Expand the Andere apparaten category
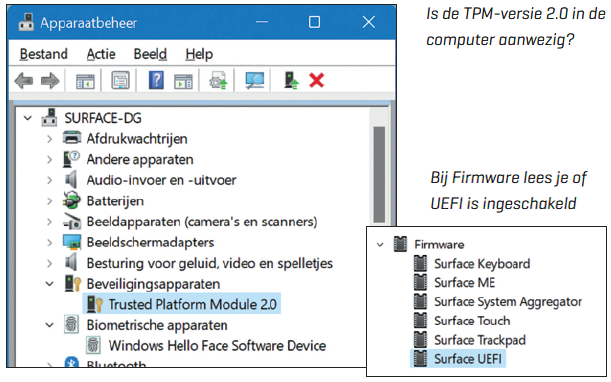The image size is (611, 382). pos(49,159)
